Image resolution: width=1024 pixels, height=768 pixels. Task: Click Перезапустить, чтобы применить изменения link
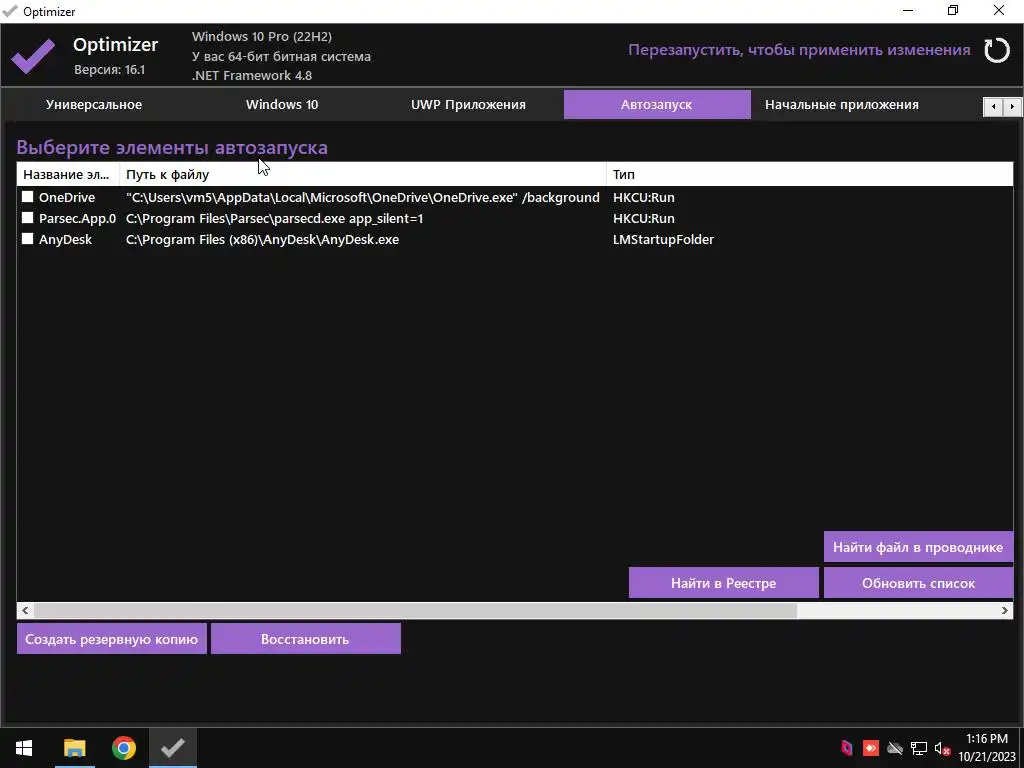(799, 50)
